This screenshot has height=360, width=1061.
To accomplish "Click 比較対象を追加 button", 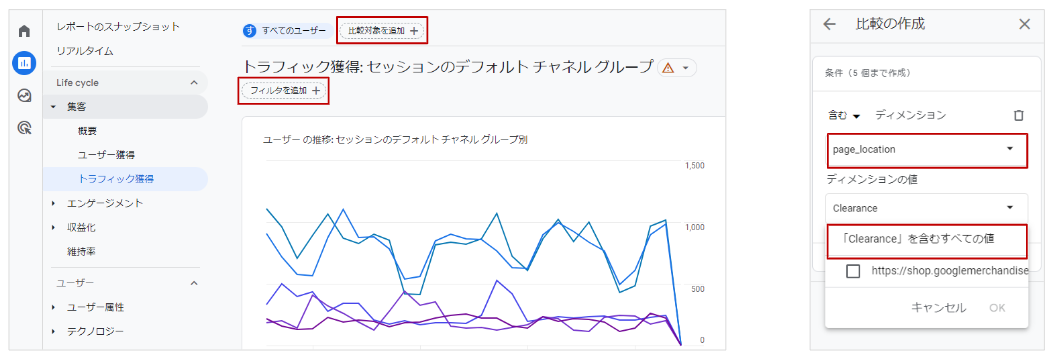I will click(x=383, y=30).
